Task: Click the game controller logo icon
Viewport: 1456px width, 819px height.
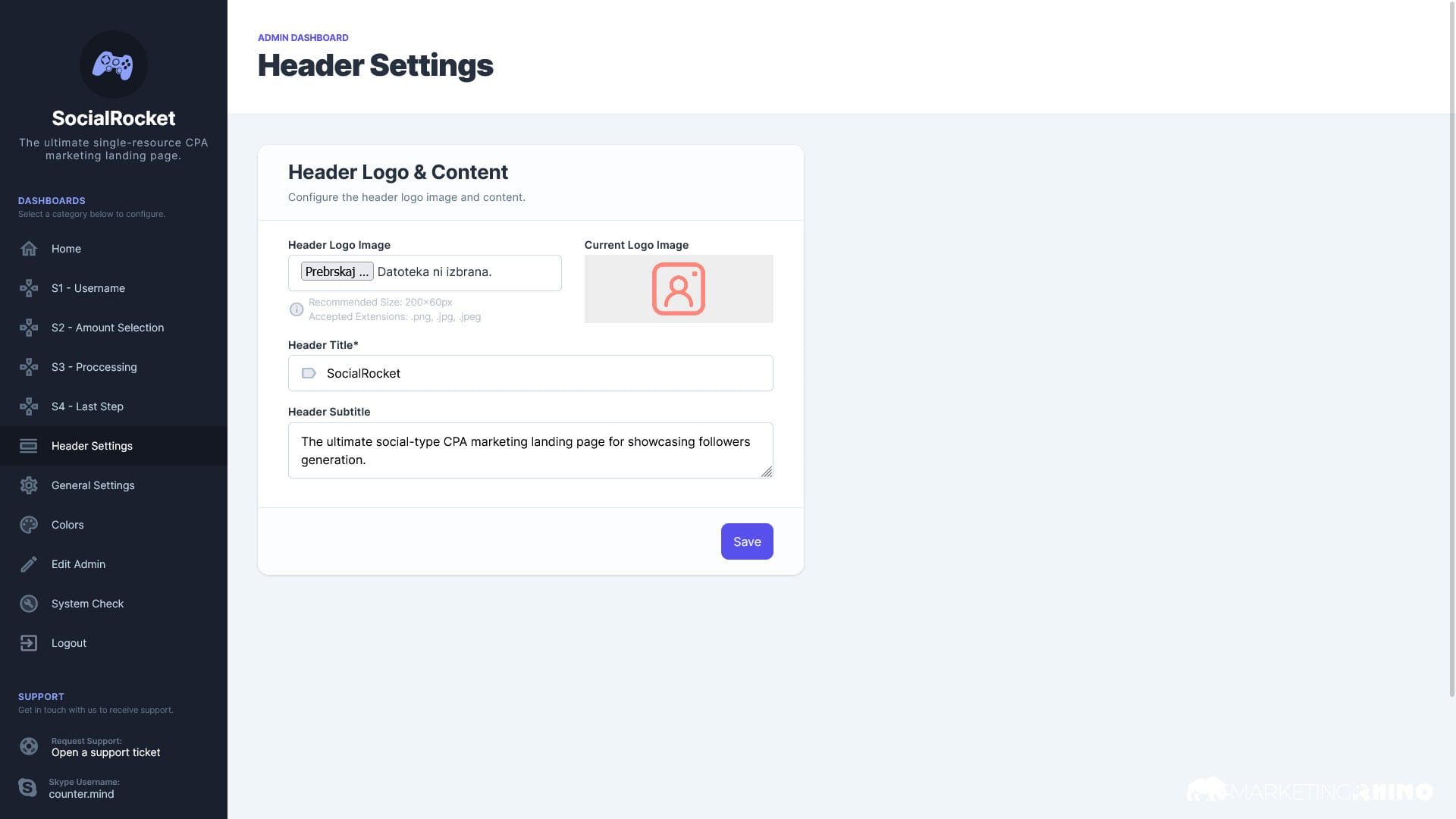Action: [113, 64]
